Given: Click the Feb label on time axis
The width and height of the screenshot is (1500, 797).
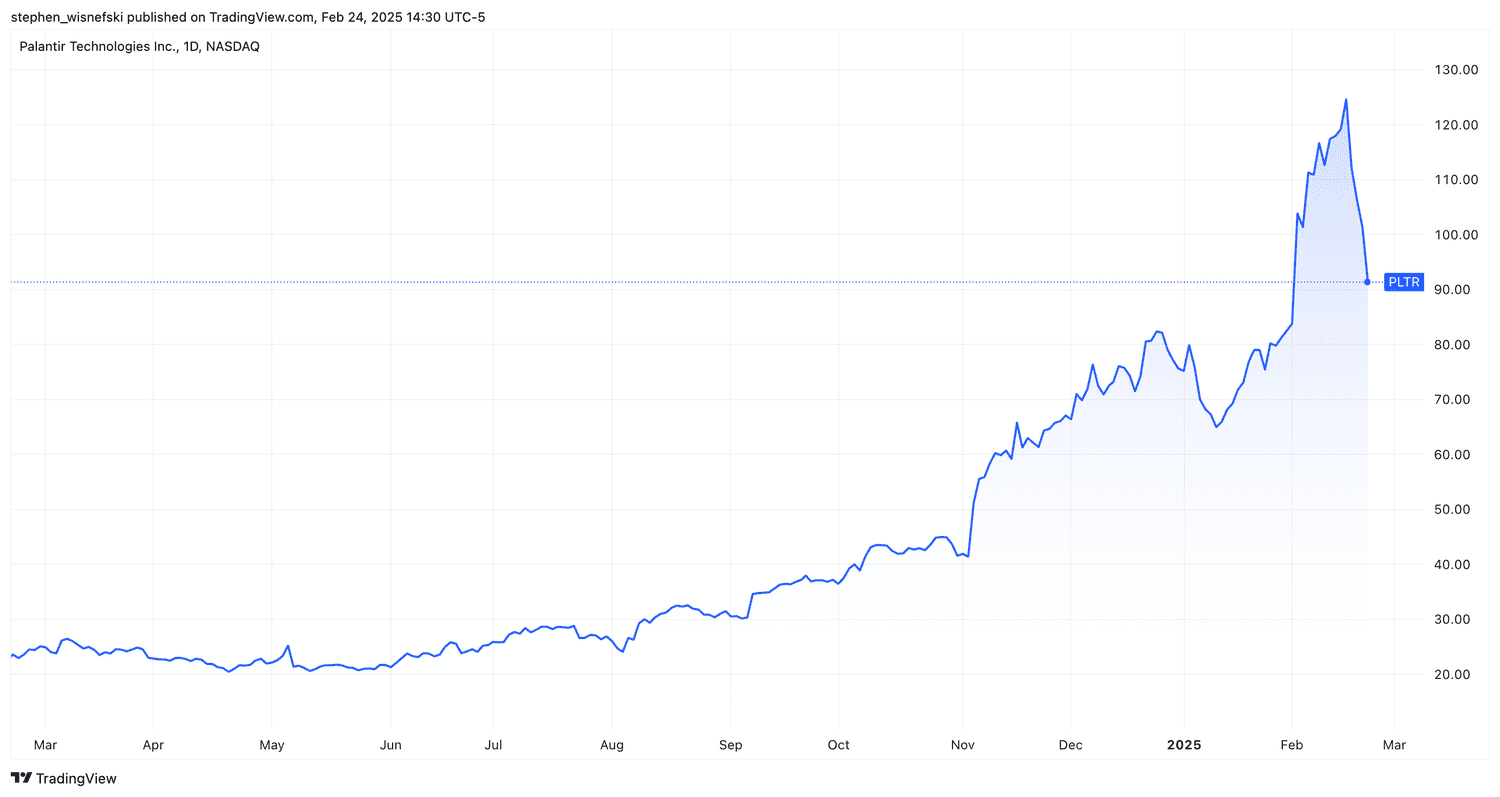Looking at the screenshot, I should 1292,745.
